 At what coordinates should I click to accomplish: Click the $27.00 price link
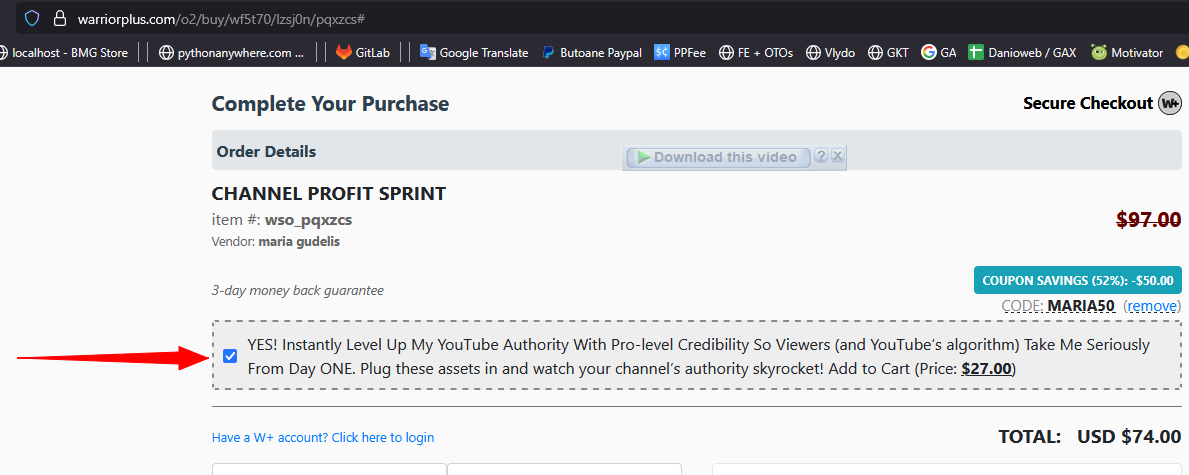click(987, 369)
